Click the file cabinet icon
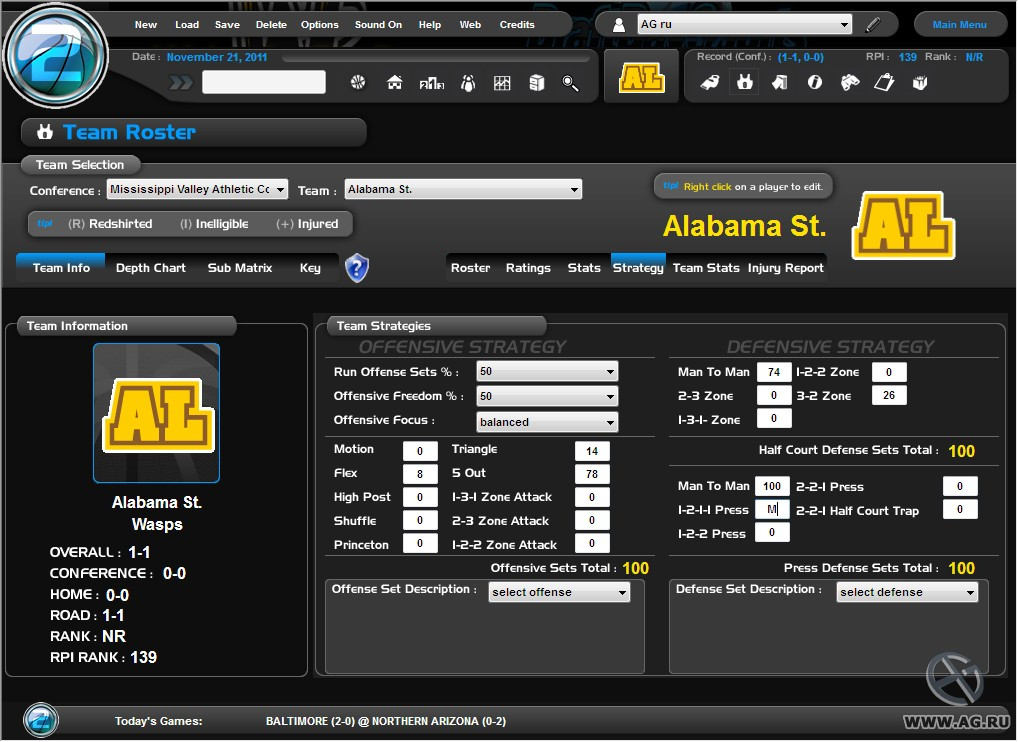The image size is (1018, 742). pos(536,83)
